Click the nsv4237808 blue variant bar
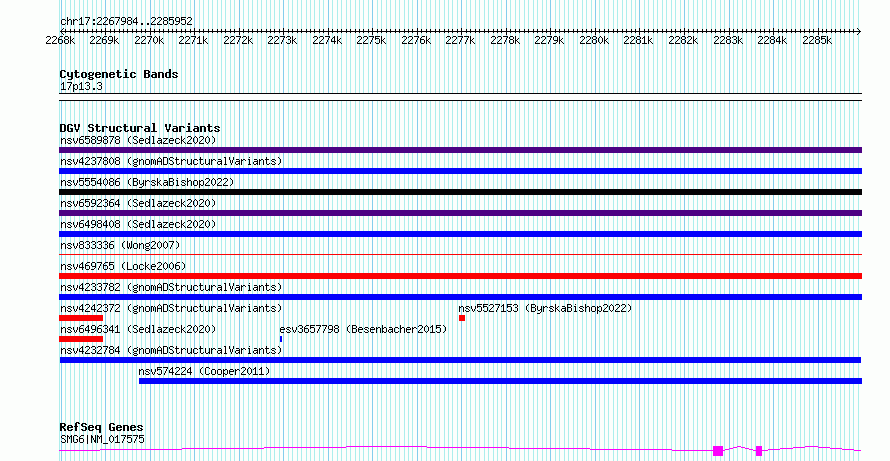This screenshot has width=890, height=461. (x=460, y=171)
